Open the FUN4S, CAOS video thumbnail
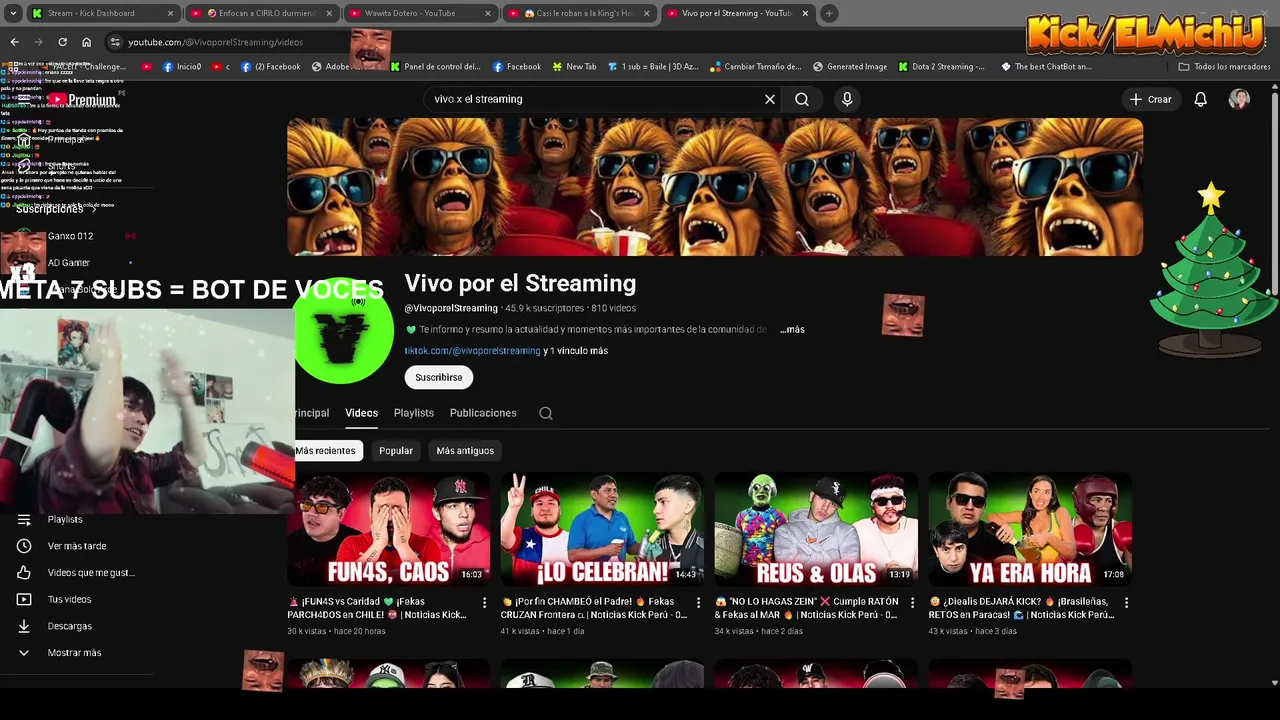The width and height of the screenshot is (1280, 720). click(x=388, y=529)
